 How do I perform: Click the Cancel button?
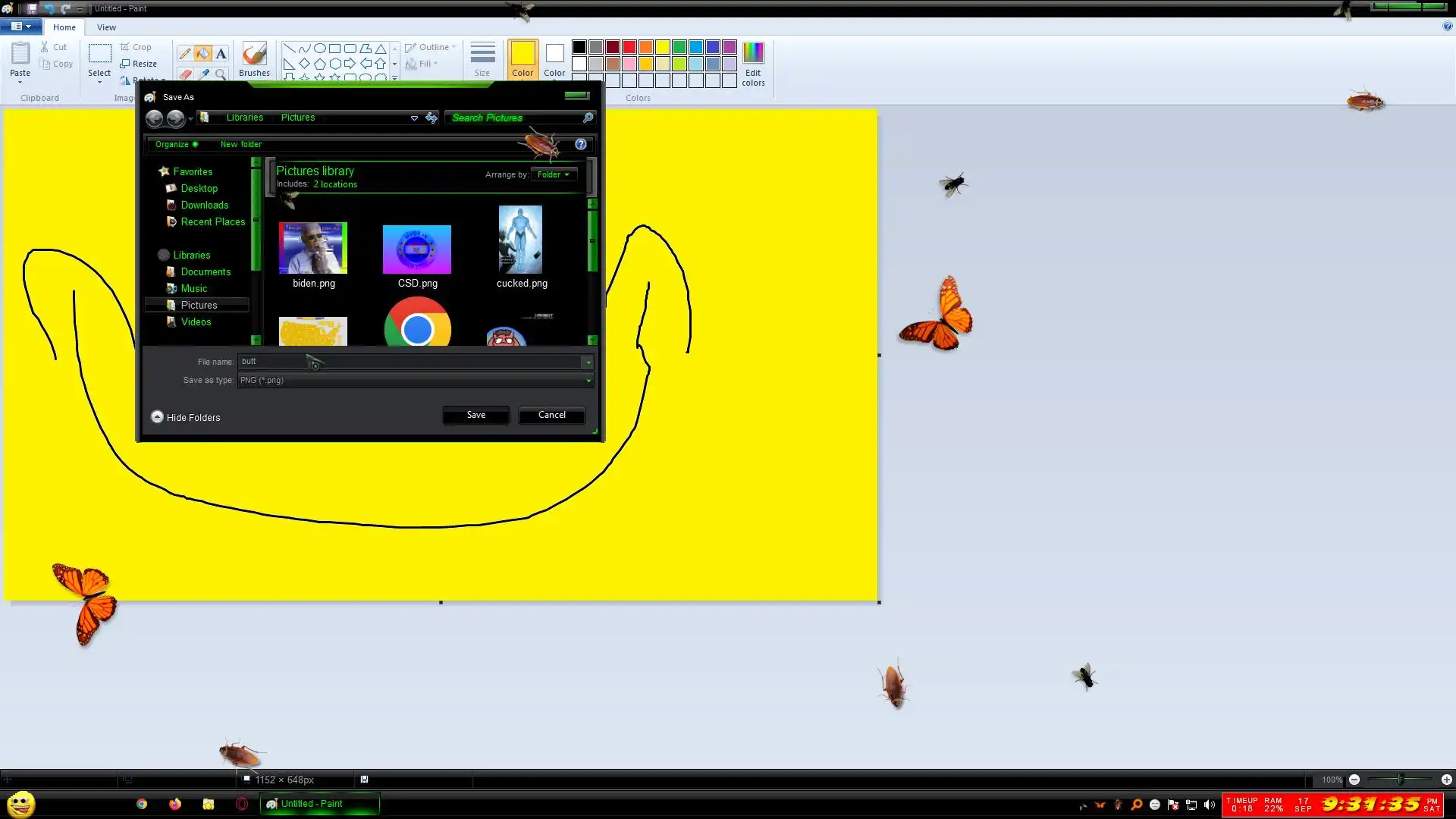[551, 415]
